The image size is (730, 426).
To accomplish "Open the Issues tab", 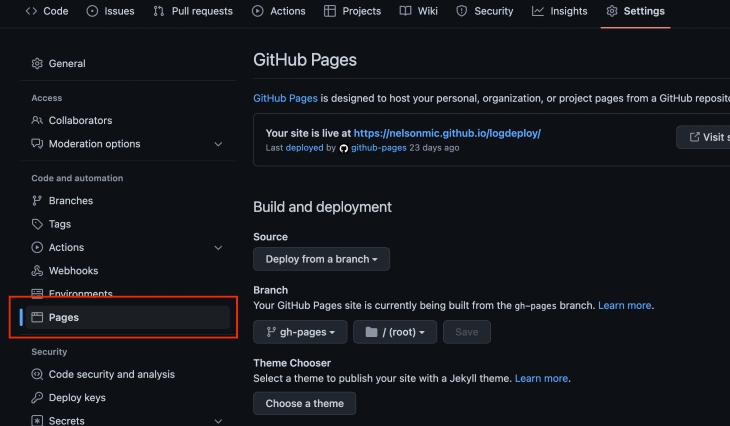I will click(111, 11).
